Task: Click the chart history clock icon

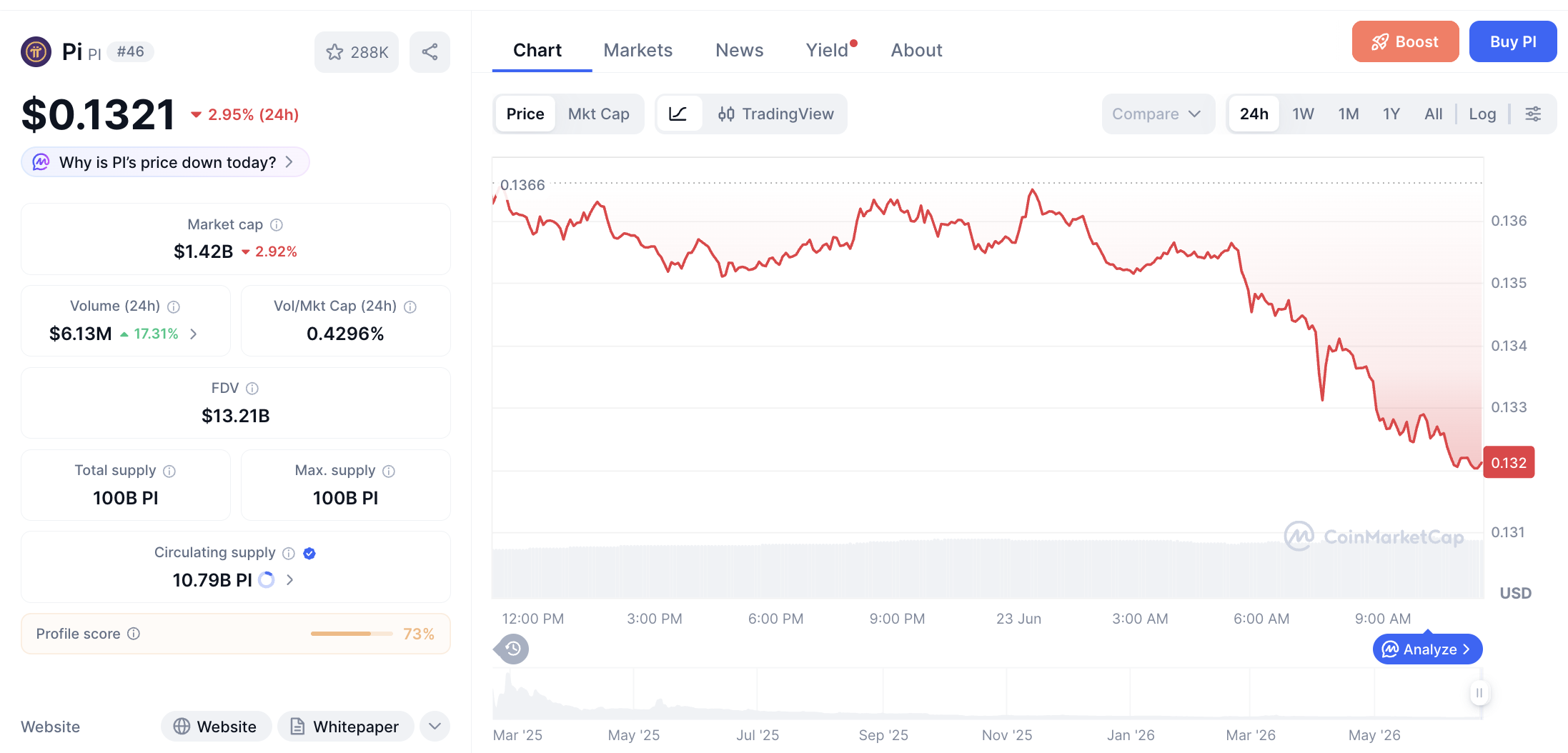Action: click(513, 649)
